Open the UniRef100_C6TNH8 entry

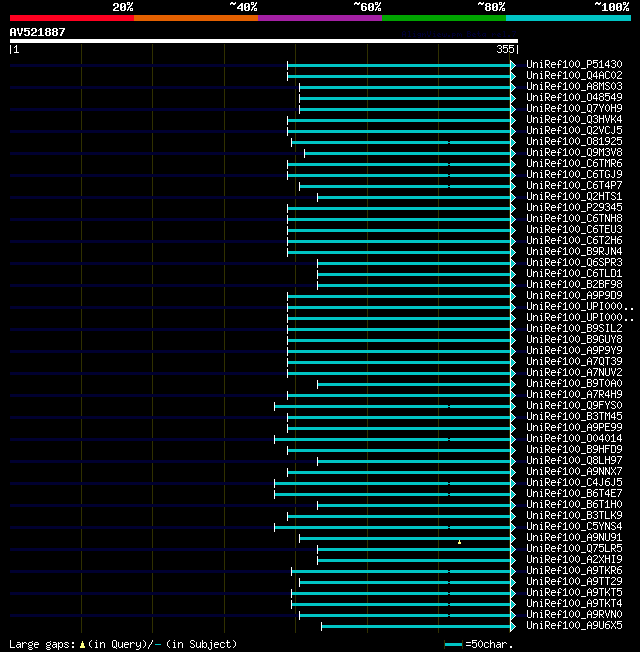(574, 218)
